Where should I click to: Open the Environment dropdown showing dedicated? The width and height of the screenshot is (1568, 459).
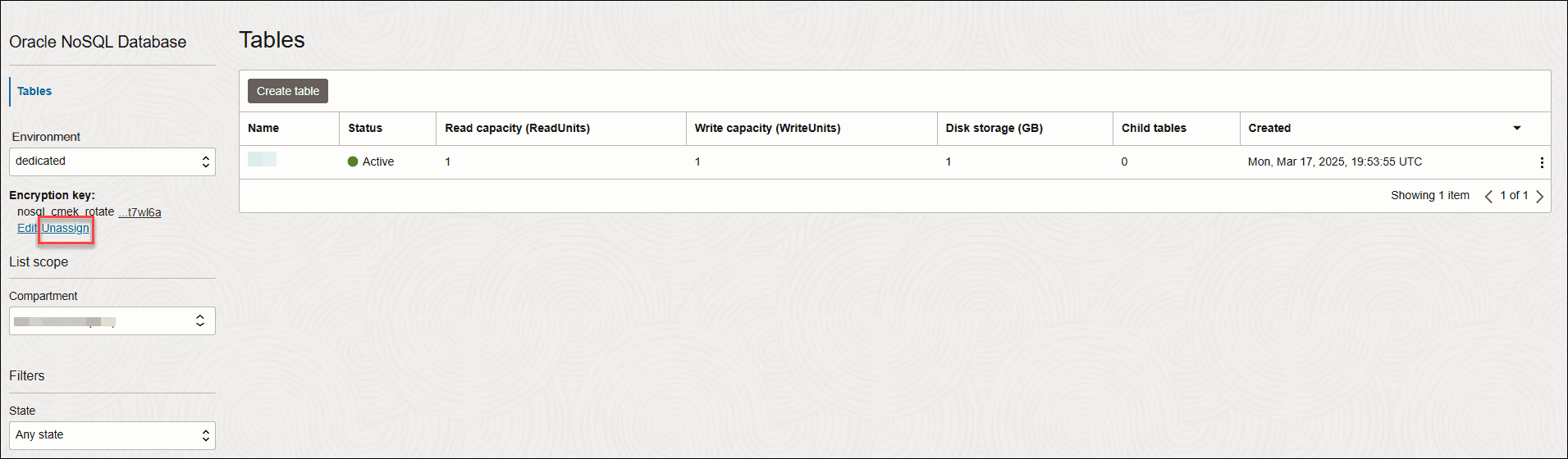tap(112, 161)
